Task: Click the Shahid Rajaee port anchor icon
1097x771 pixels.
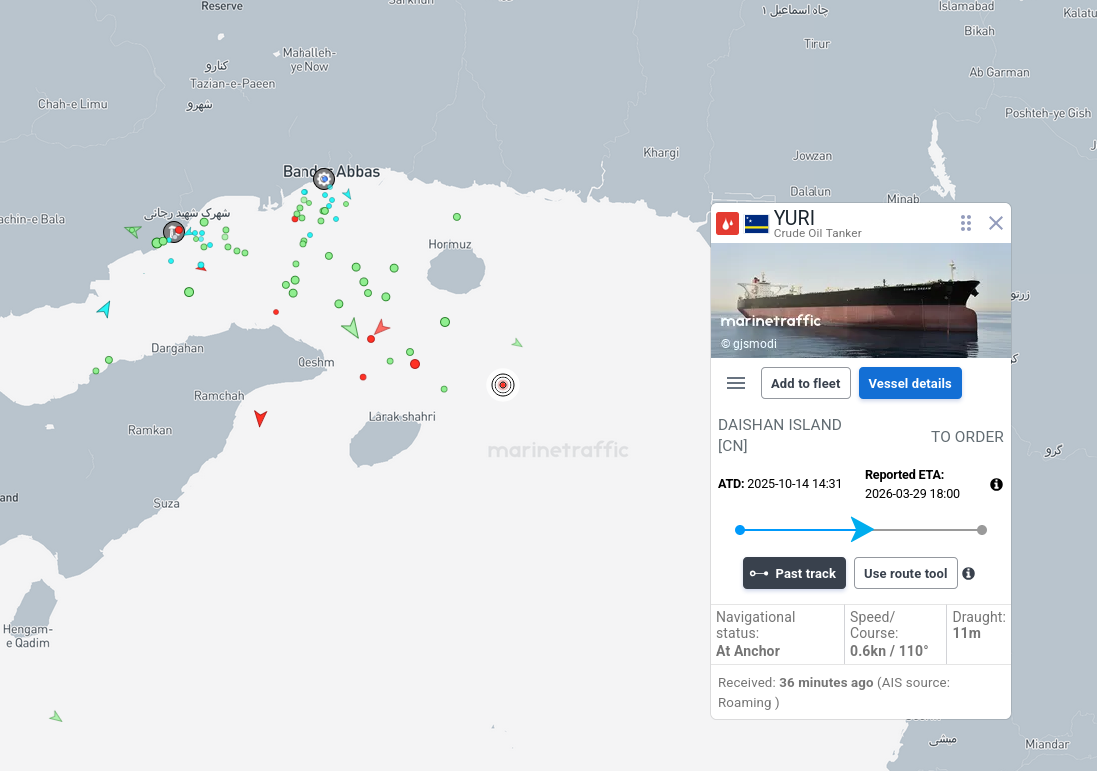Action: tap(172, 231)
